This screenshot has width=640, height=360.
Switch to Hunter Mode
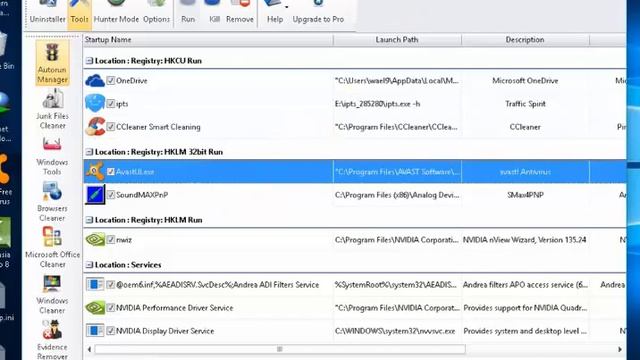click(x=116, y=13)
